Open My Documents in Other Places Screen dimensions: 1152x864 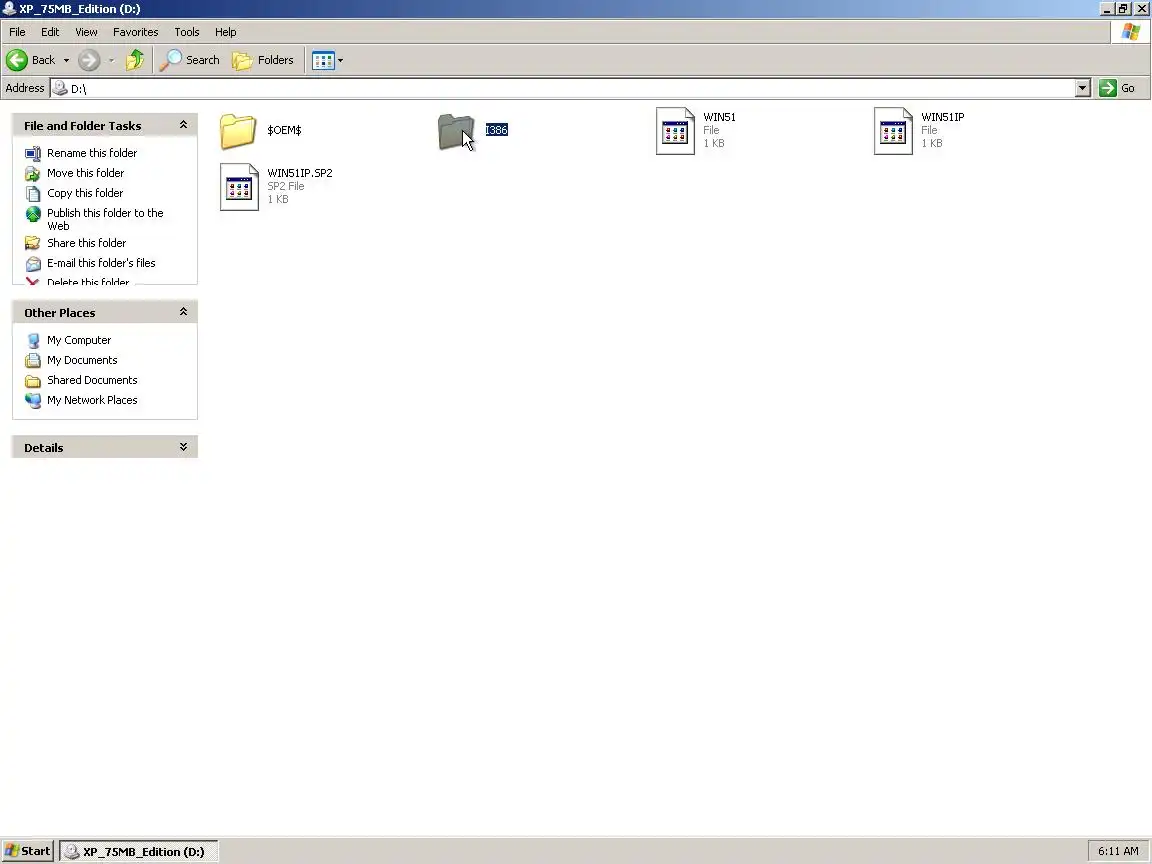pyautogui.click(x=82, y=360)
